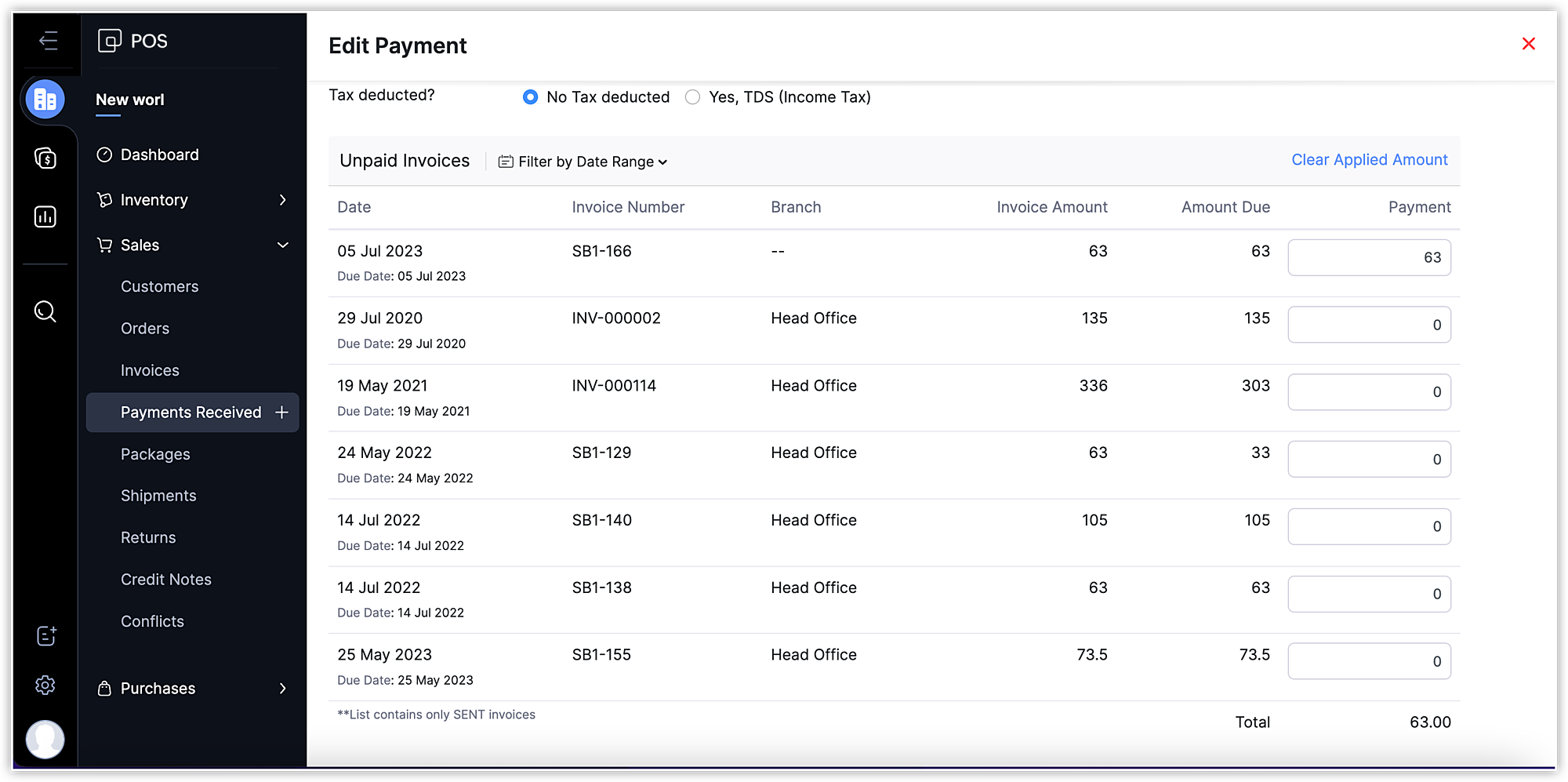Open the coins/payments icon in the left rail
1568x782 pixels.
tap(45, 158)
